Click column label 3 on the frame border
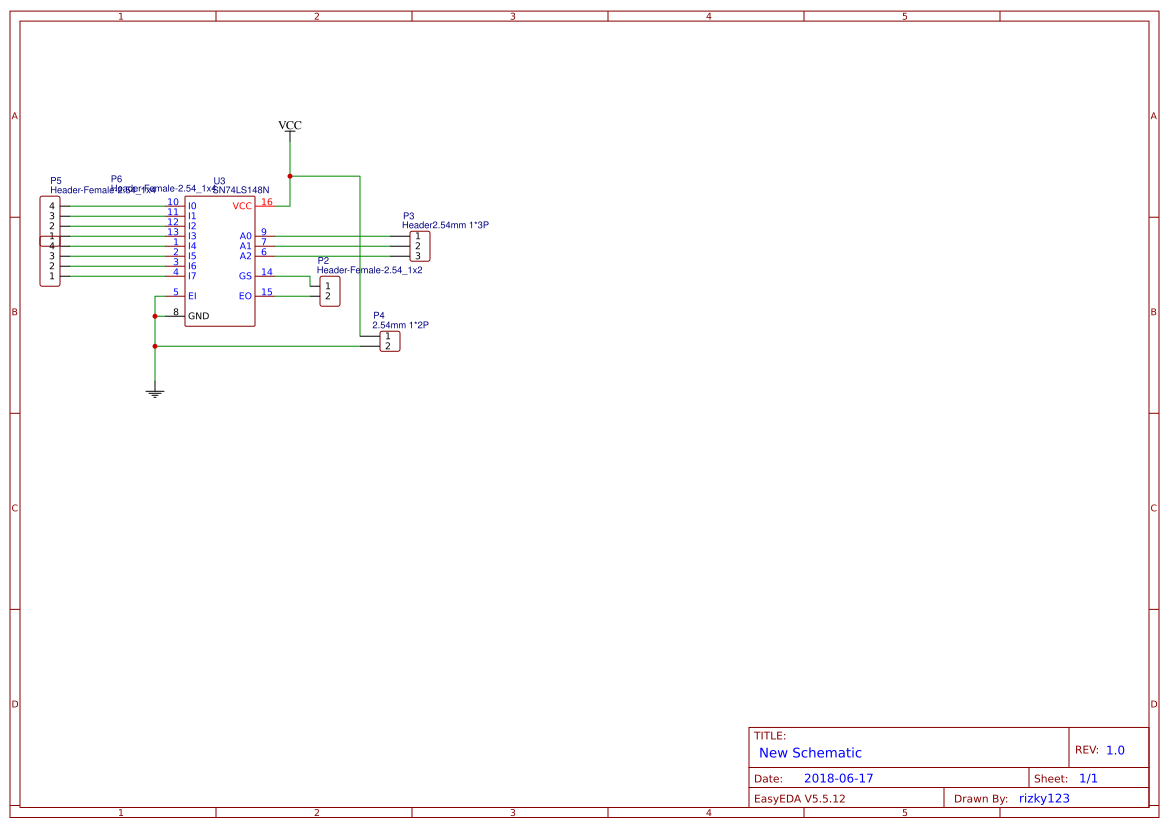The height and width of the screenshot is (828, 1169). (512, 15)
